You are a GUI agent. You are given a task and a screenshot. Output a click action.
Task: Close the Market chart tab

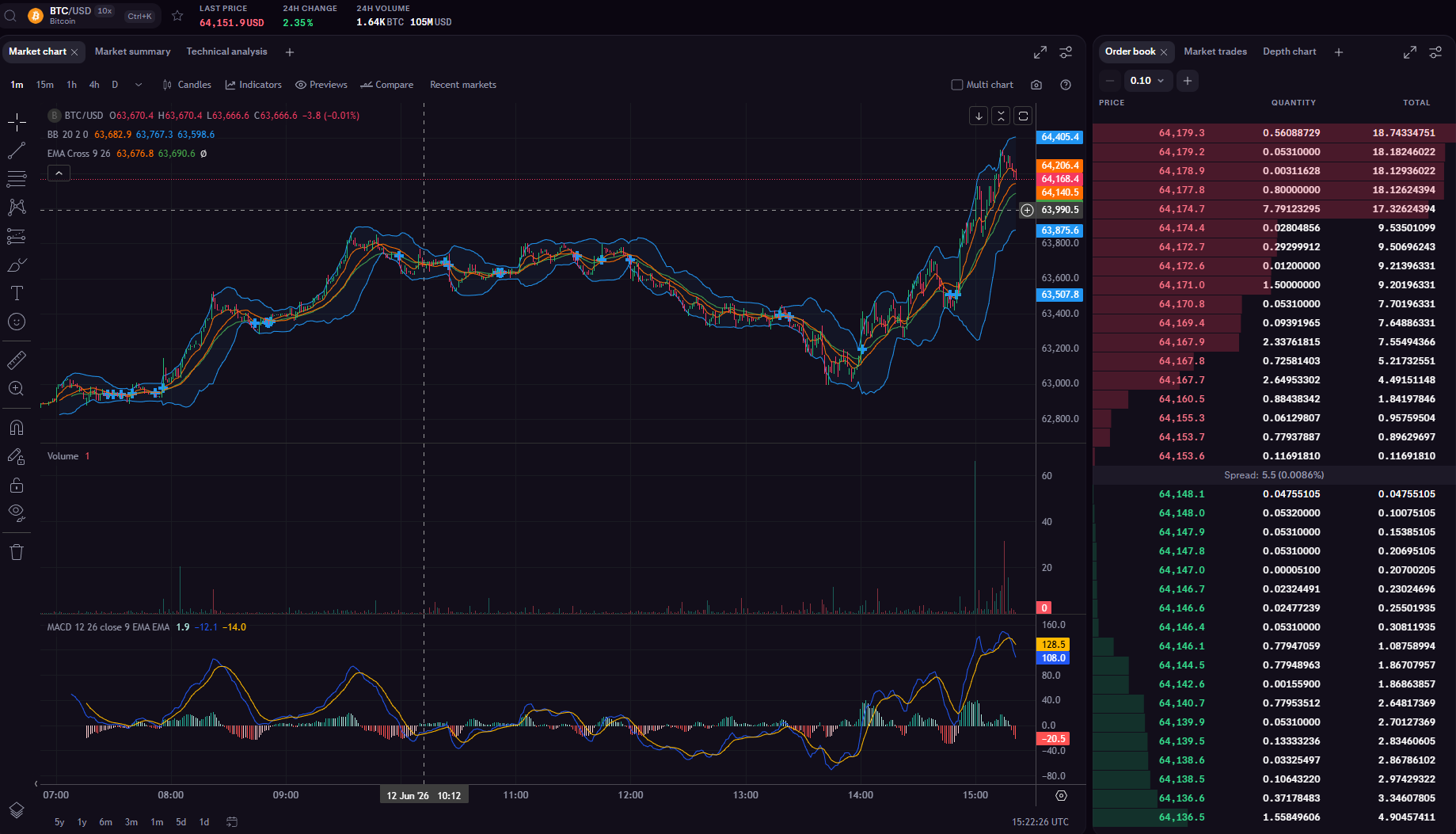(74, 52)
